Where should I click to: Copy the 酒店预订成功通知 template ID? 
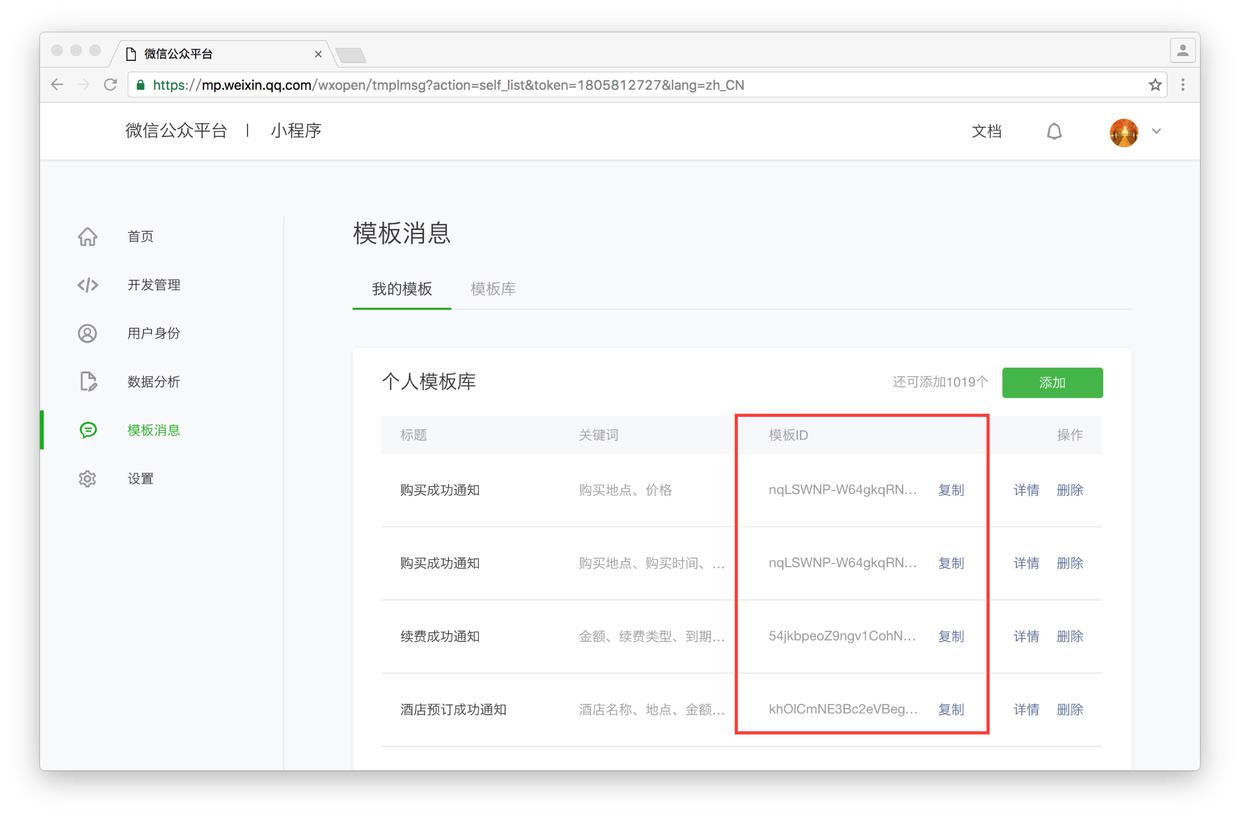(951, 709)
